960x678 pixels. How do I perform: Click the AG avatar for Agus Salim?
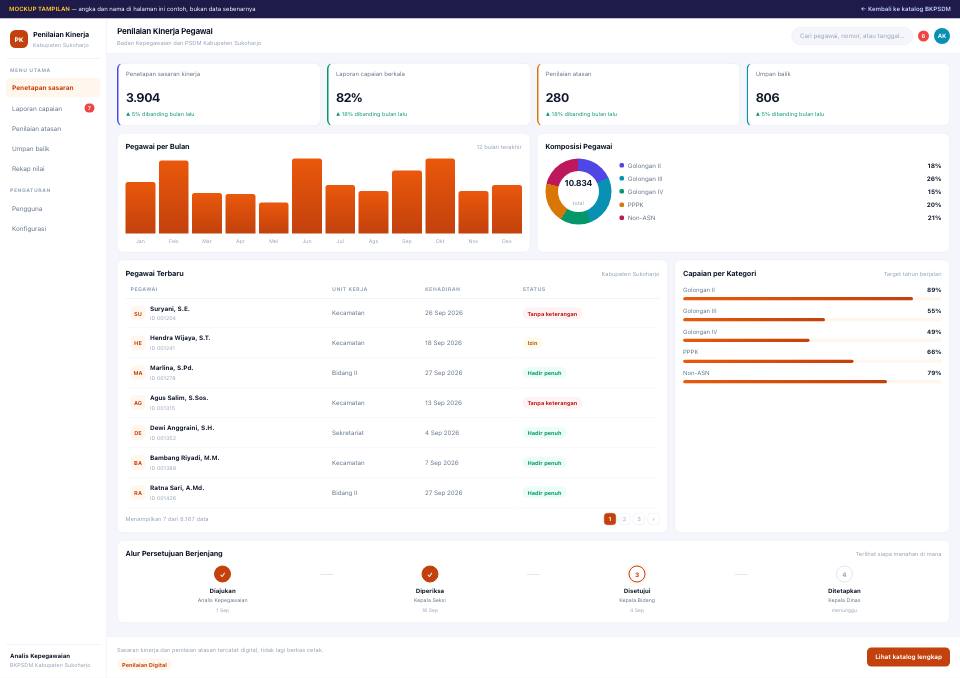pos(138,403)
